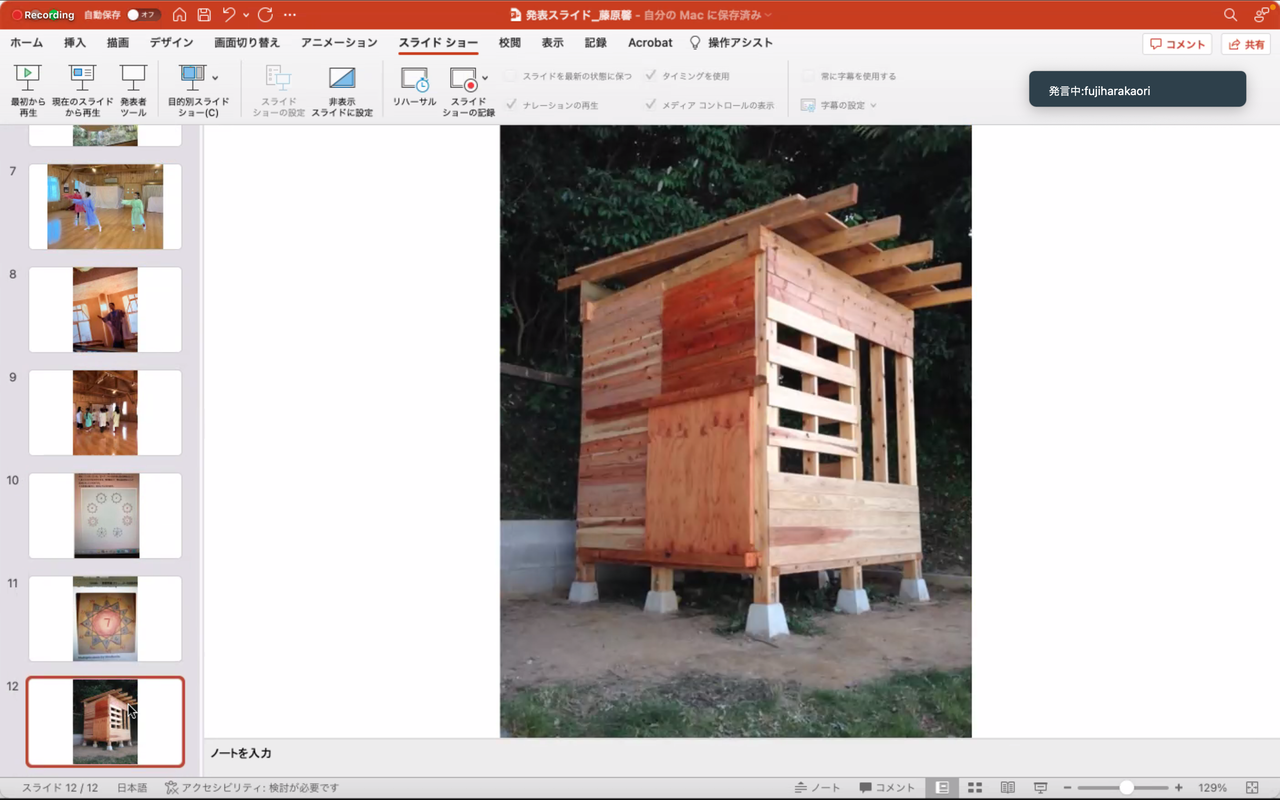Screen dimensions: 1280x800
Task: Toggle '常に字幕を使用する' checkbox
Action: (x=809, y=76)
